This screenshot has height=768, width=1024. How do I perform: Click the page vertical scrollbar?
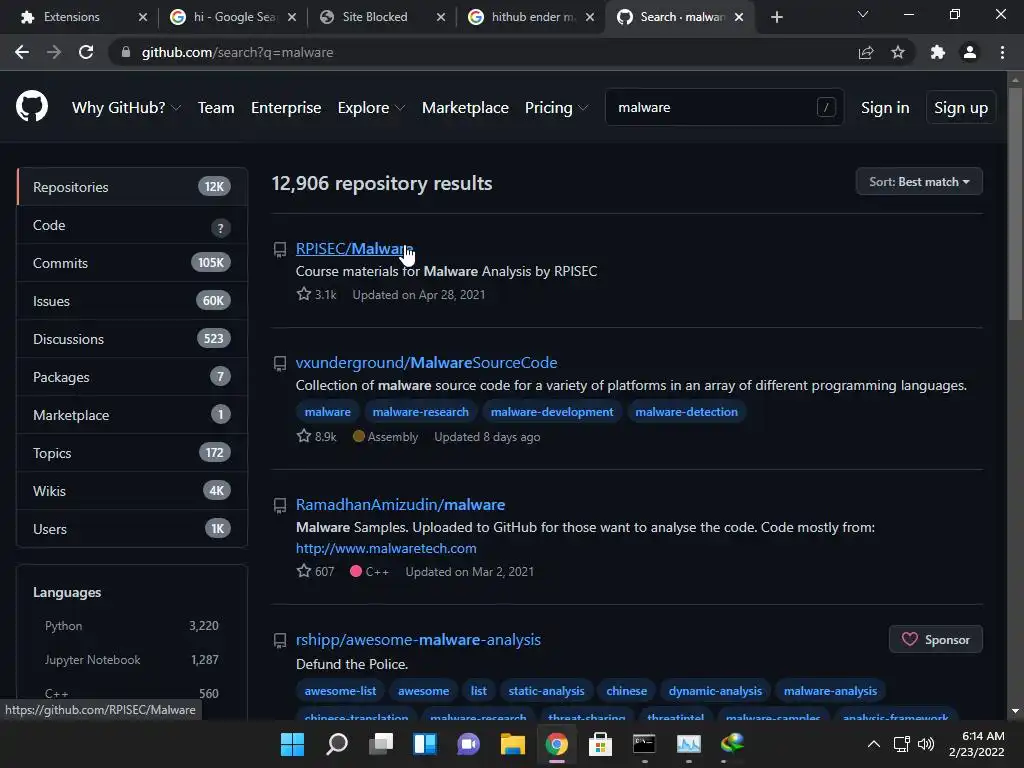[x=1014, y=204]
